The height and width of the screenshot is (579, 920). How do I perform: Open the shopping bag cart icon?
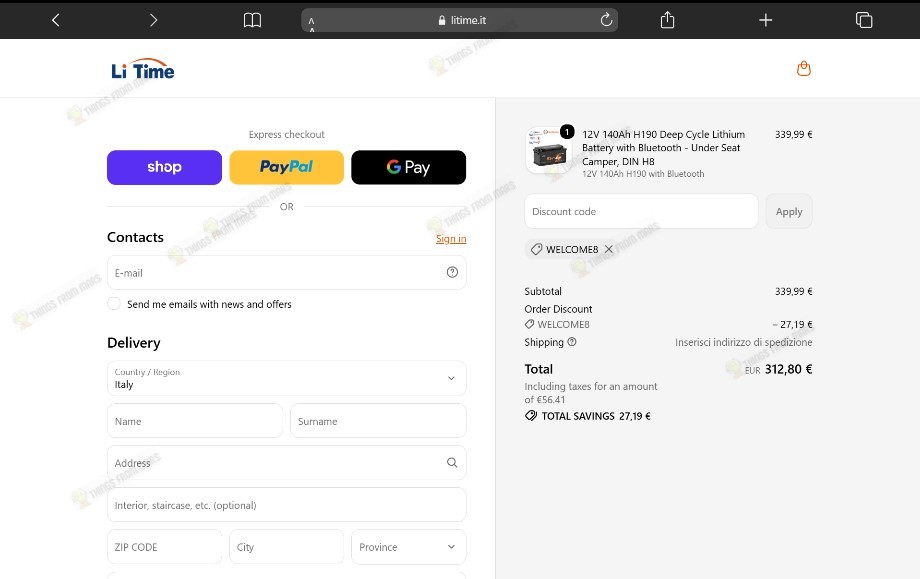click(803, 69)
